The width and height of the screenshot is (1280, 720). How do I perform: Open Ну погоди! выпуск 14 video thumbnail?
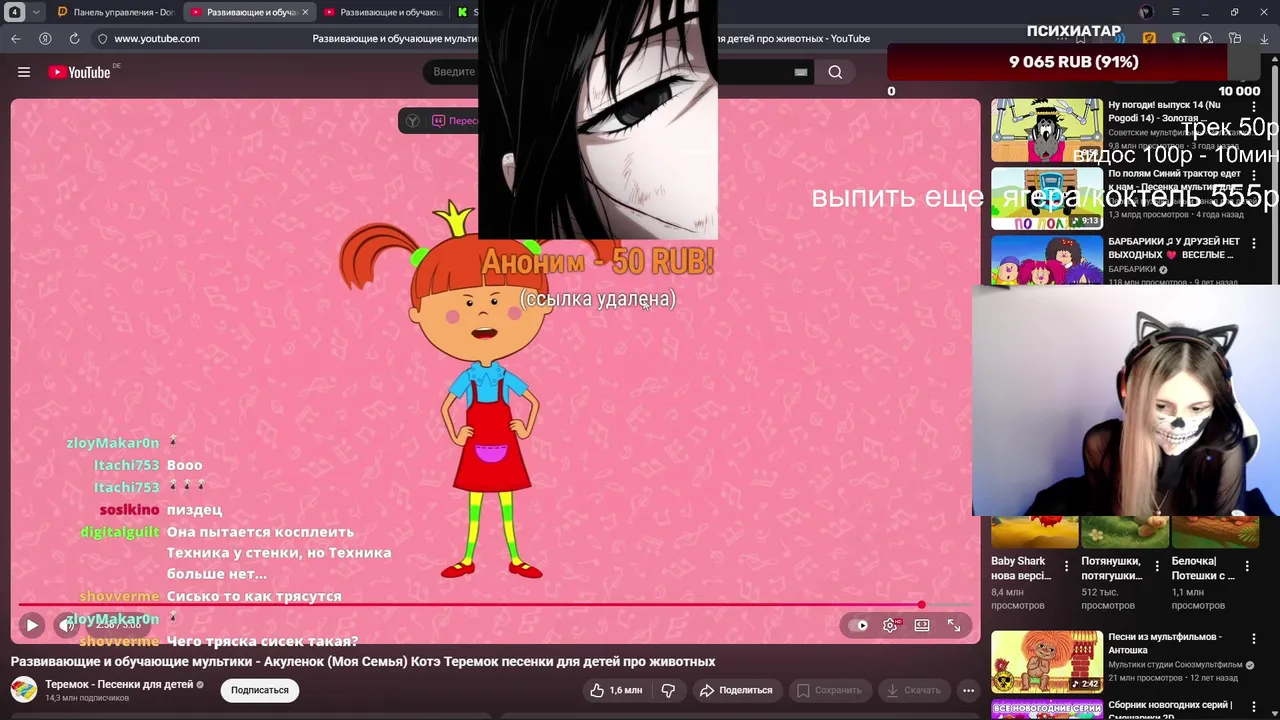click(x=1047, y=130)
